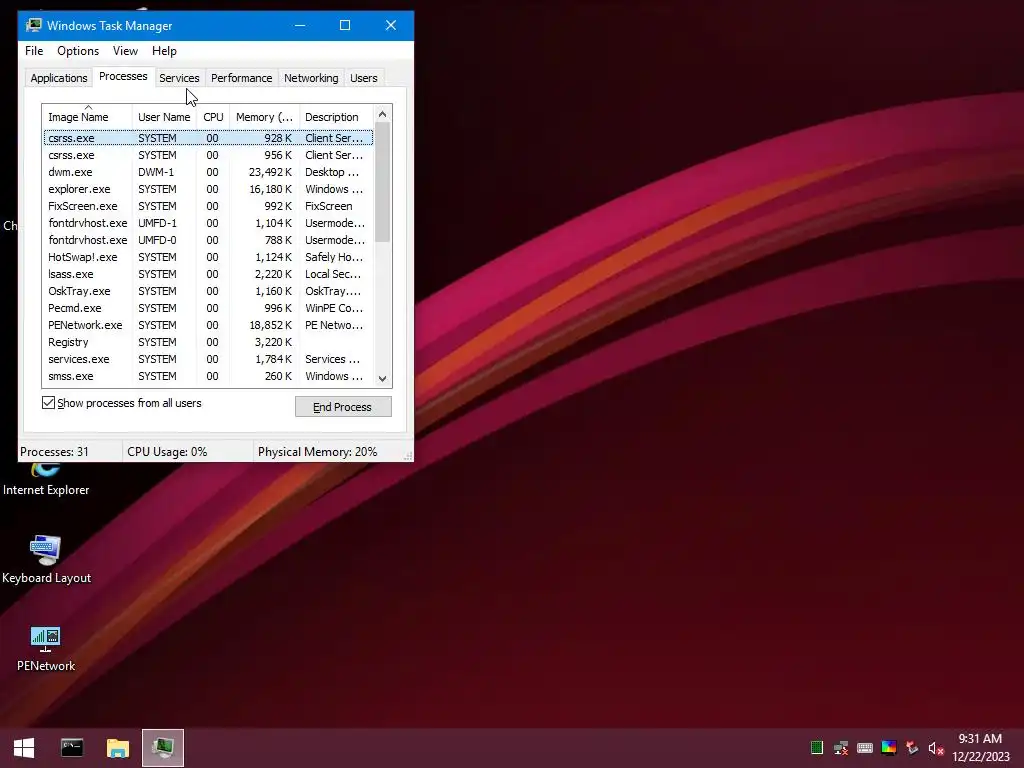Click the muted volume tray icon

pos(936,748)
